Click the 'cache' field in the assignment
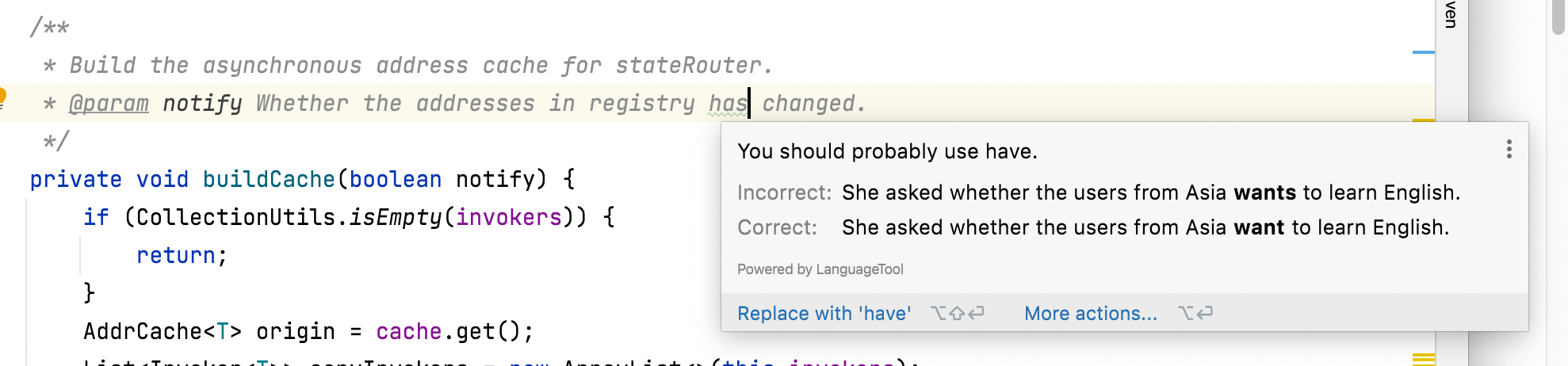This screenshot has width=1568, height=366. pyautogui.click(x=408, y=331)
